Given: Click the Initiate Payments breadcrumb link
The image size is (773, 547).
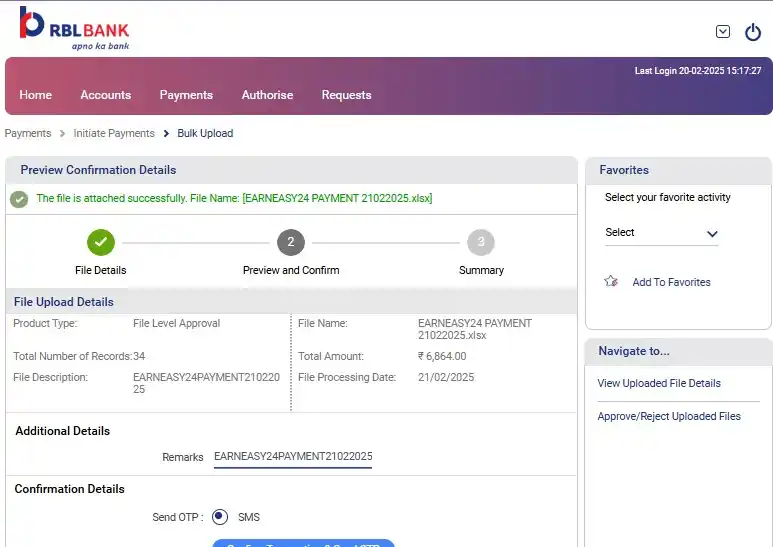Looking at the screenshot, I should coord(114,134).
